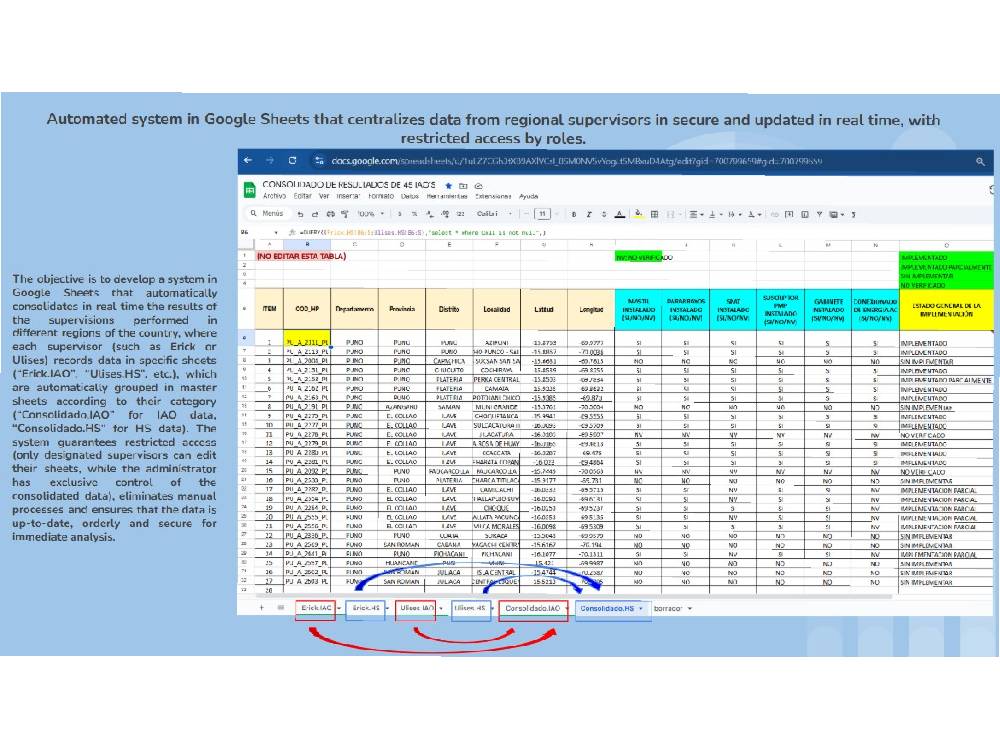Toggle strikethrough formatting
1000x750 pixels.
604,214
